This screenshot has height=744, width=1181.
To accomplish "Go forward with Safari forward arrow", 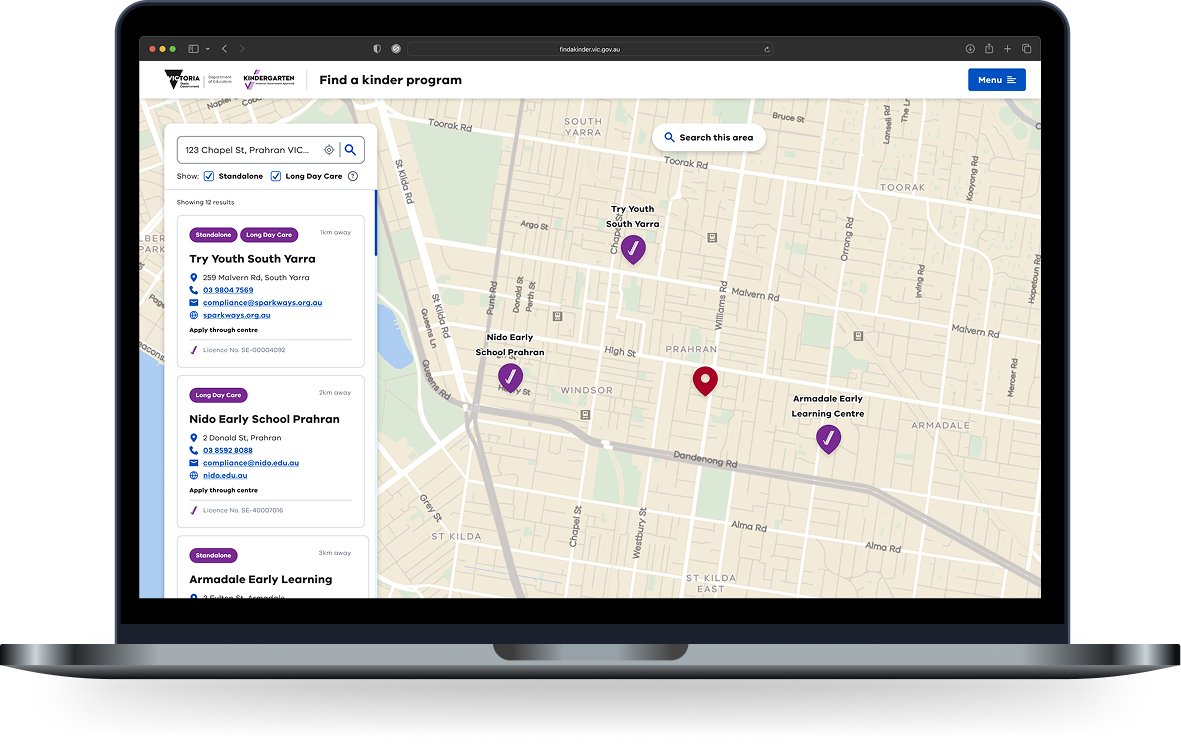I will click(x=242, y=49).
